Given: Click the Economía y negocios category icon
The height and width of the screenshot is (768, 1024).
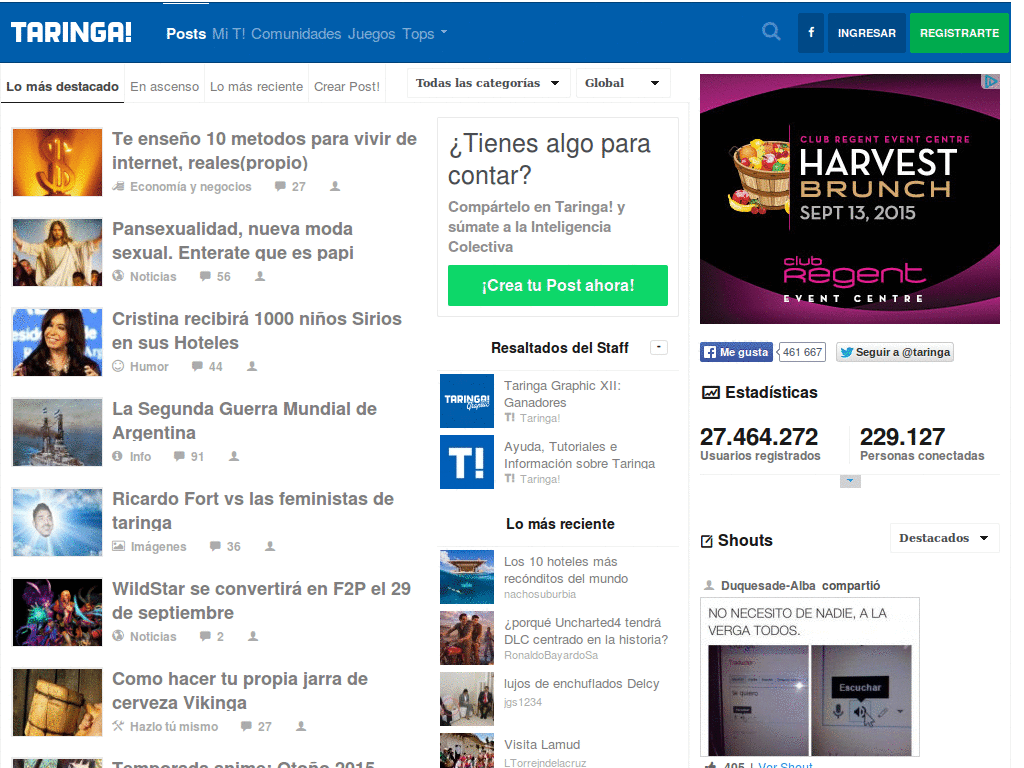Looking at the screenshot, I should pos(118,187).
